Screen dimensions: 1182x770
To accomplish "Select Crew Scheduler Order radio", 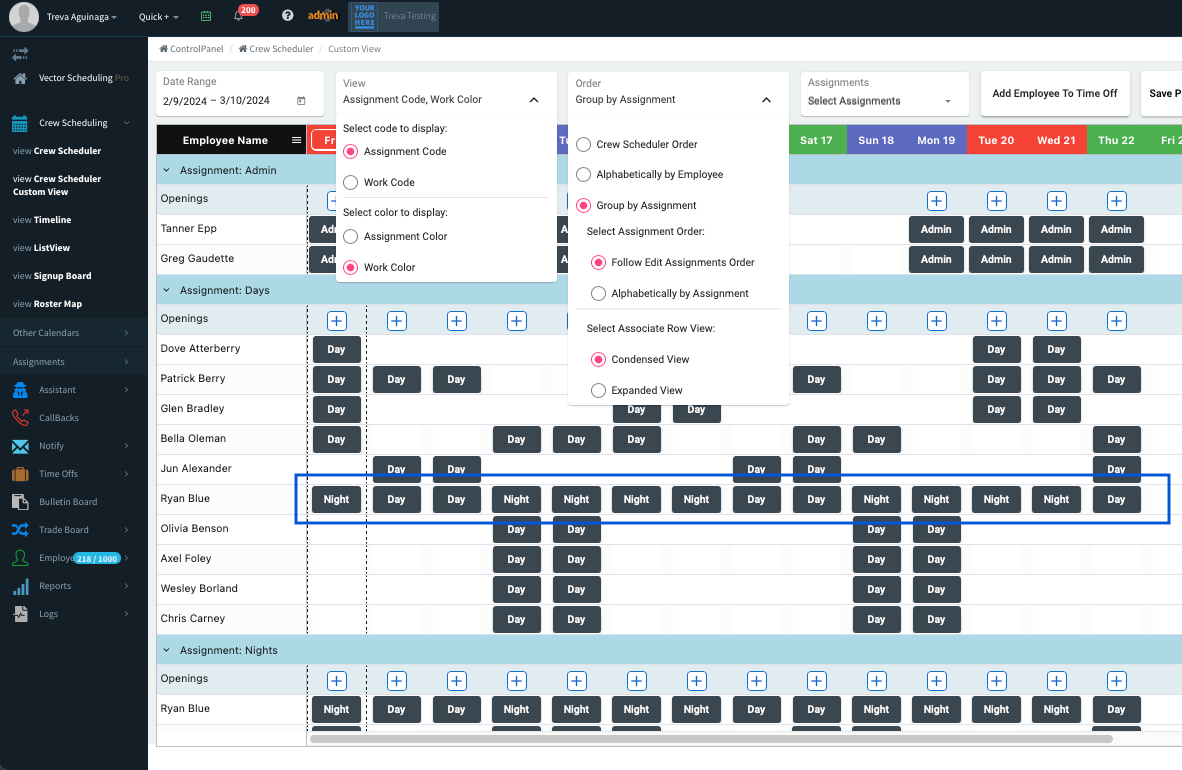I will point(583,144).
